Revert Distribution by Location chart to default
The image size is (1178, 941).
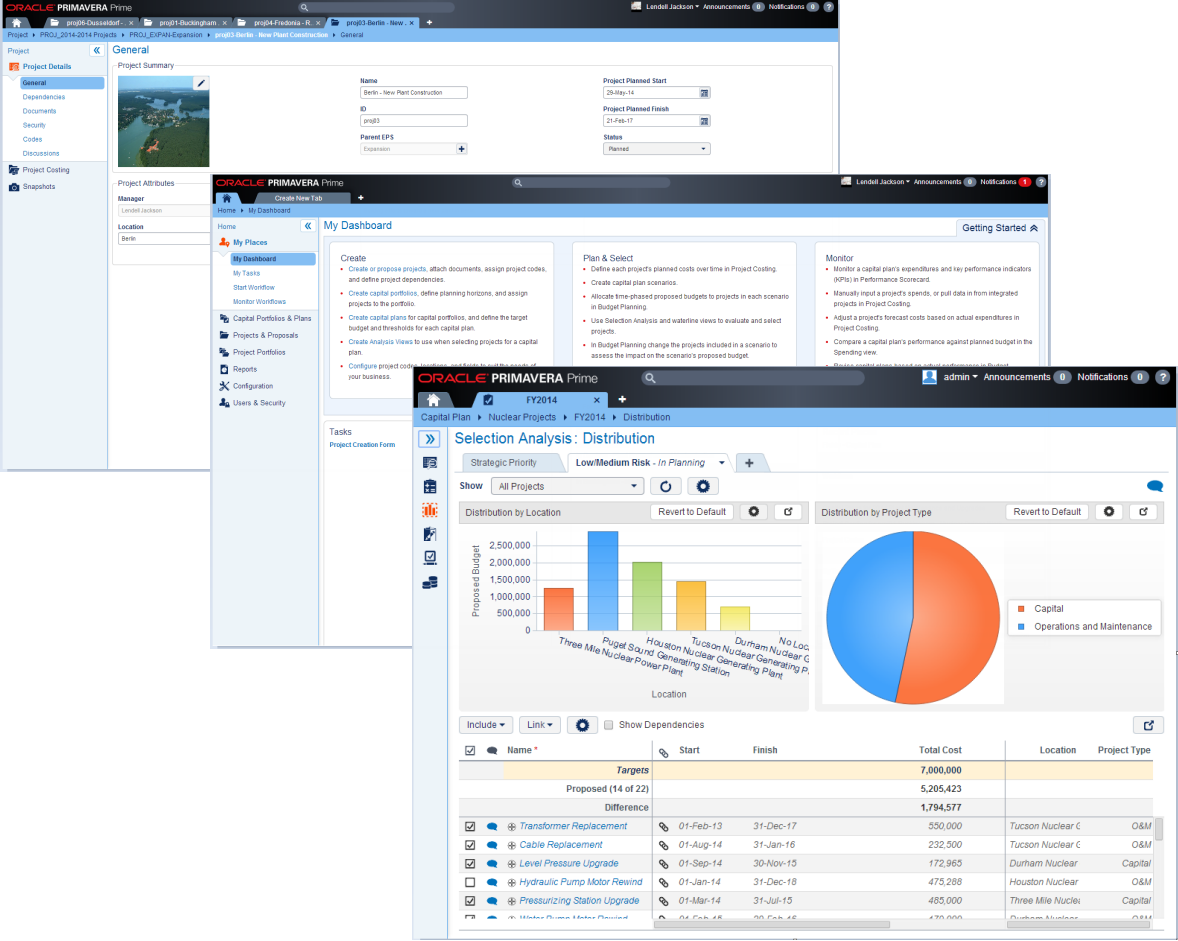pyautogui.click(x=692, y=512)
